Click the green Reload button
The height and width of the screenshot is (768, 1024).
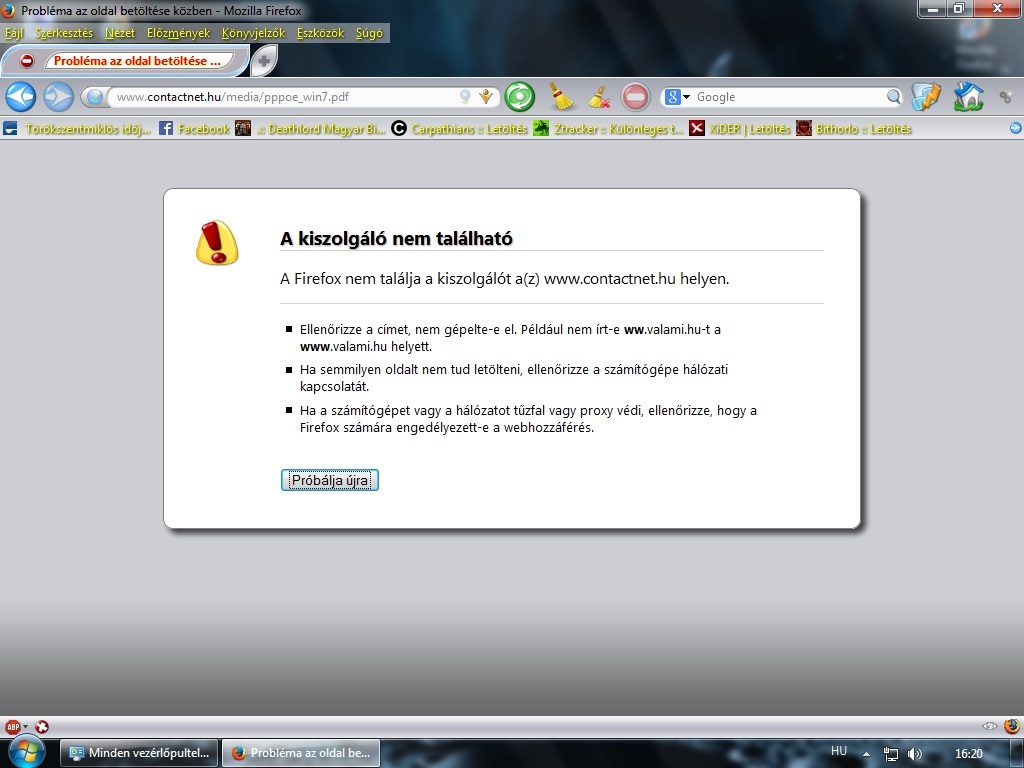(x=519, y=97)
